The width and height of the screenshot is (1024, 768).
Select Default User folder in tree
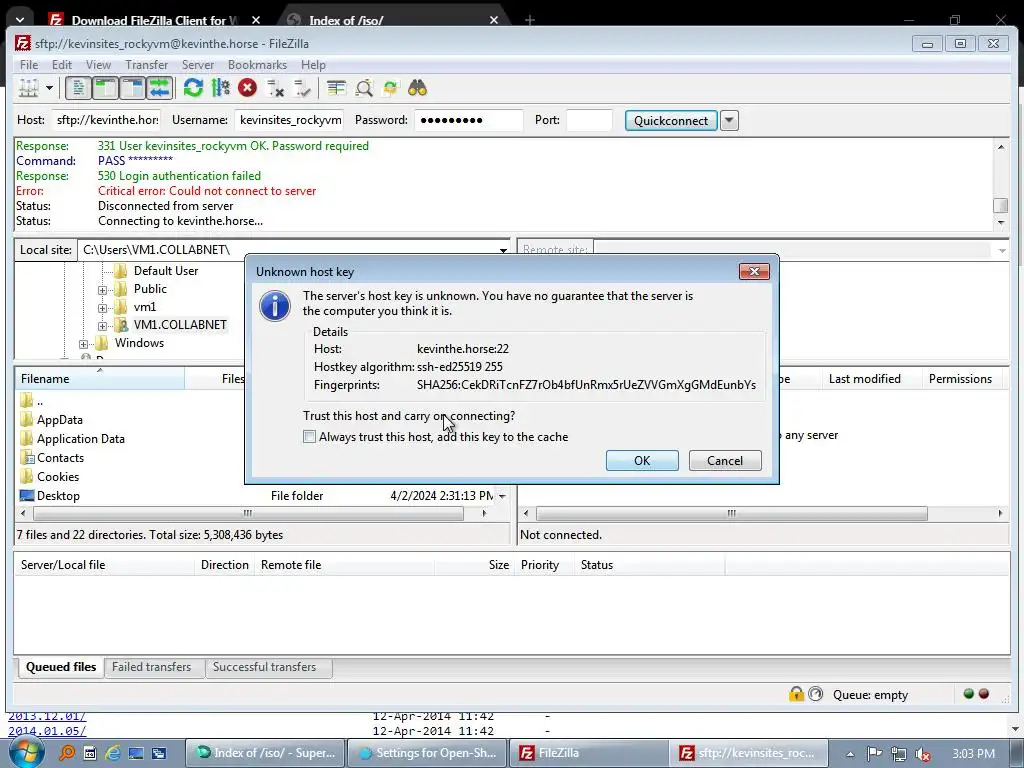coord(166,270)
